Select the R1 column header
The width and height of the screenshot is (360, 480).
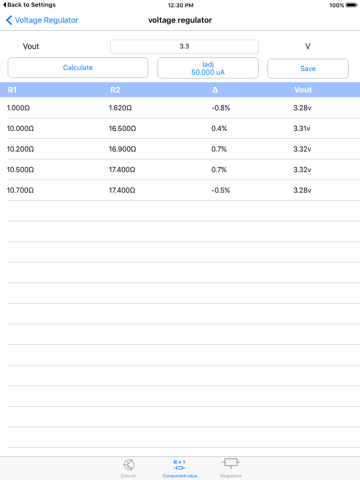12,90
